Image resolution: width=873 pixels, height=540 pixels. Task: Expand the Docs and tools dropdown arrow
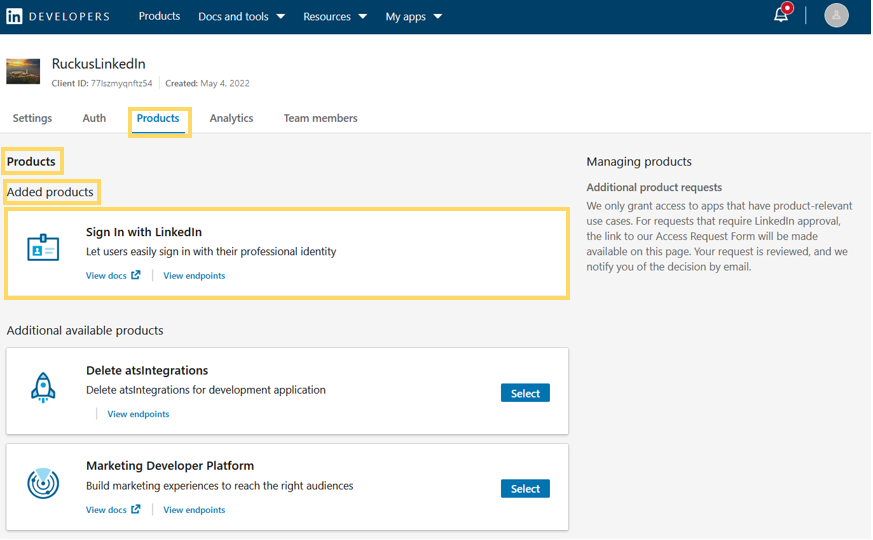click(281, 17)
